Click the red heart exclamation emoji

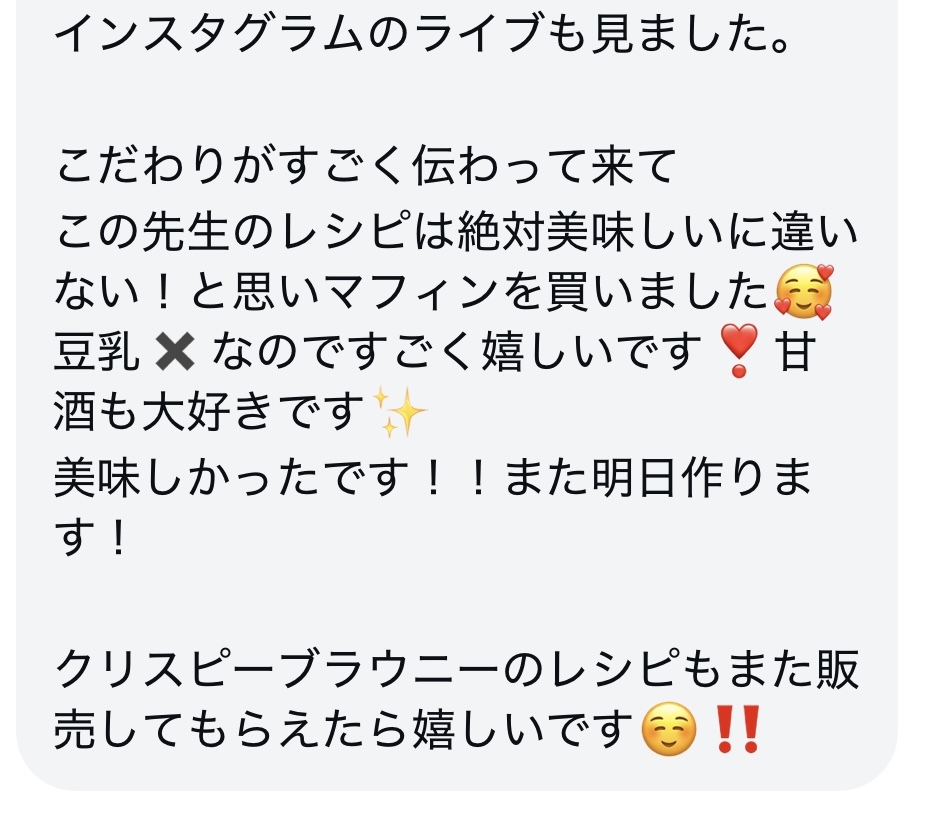(x=739, y=351)
